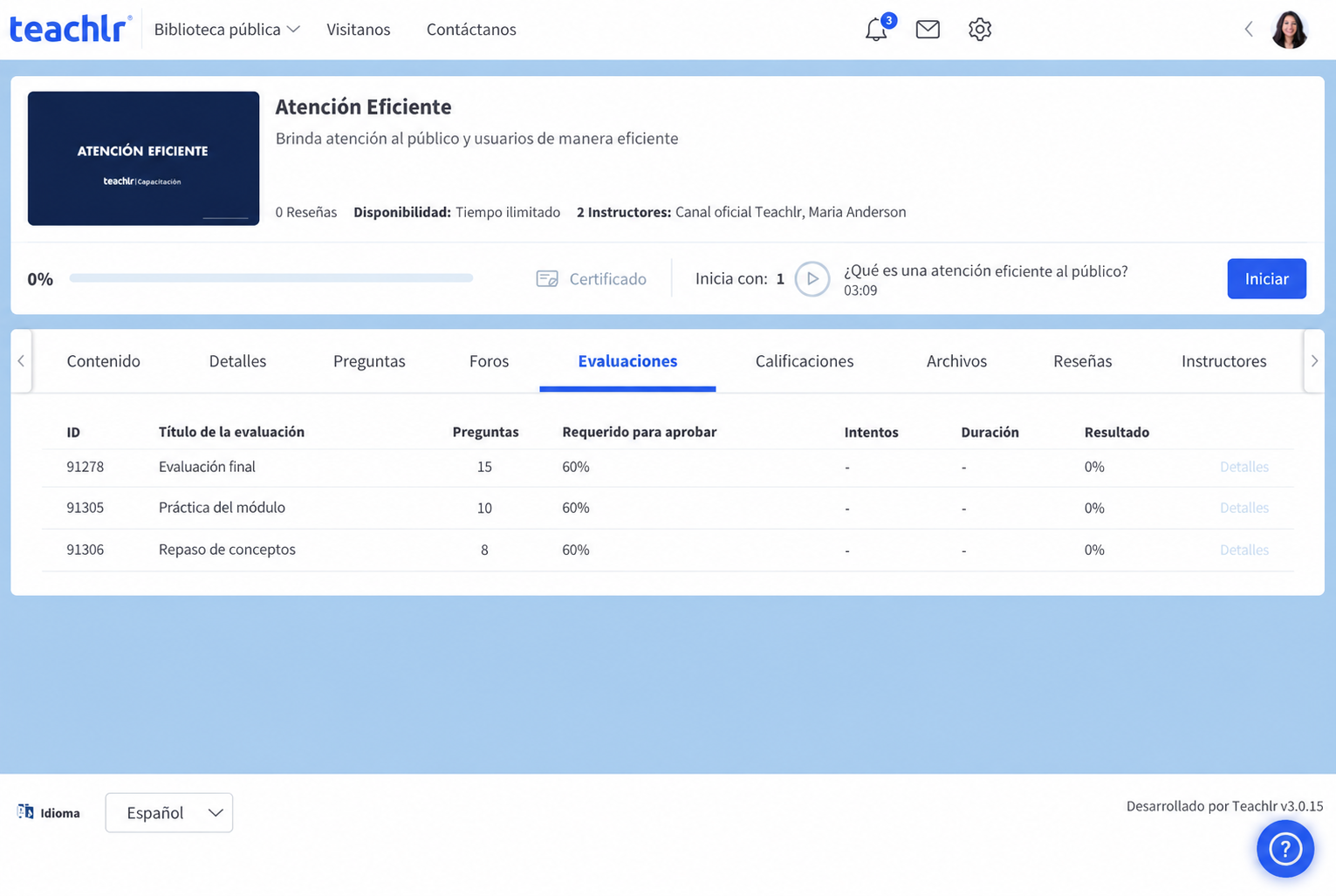Click the Resultado column header
The height and width of the screenshot is (896, 1336).
click(1116, 433)
